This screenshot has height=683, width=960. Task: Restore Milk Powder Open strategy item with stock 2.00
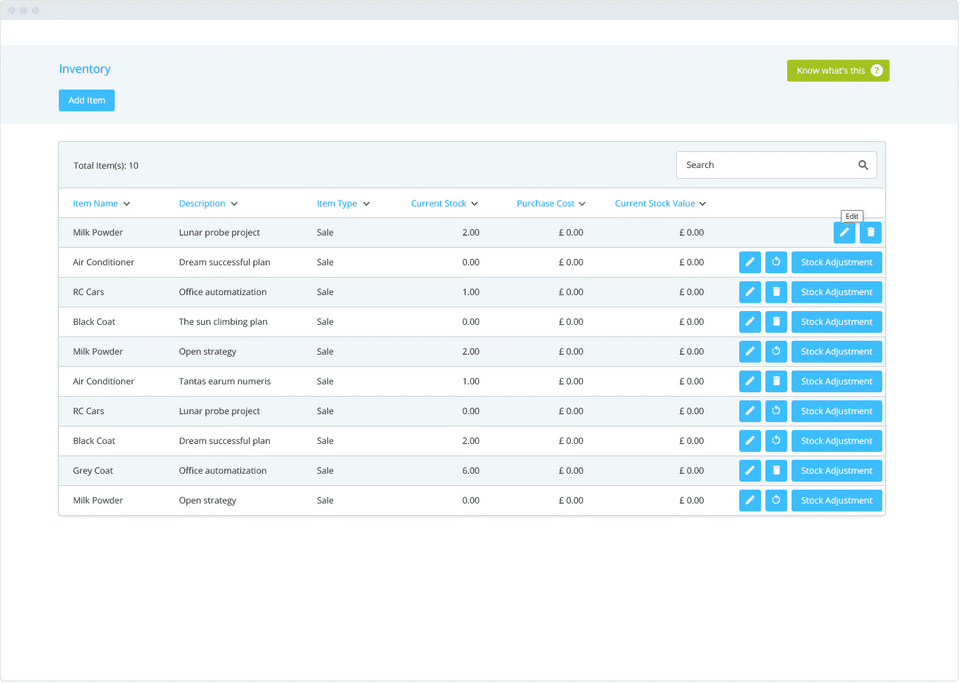tap(776, 351)
